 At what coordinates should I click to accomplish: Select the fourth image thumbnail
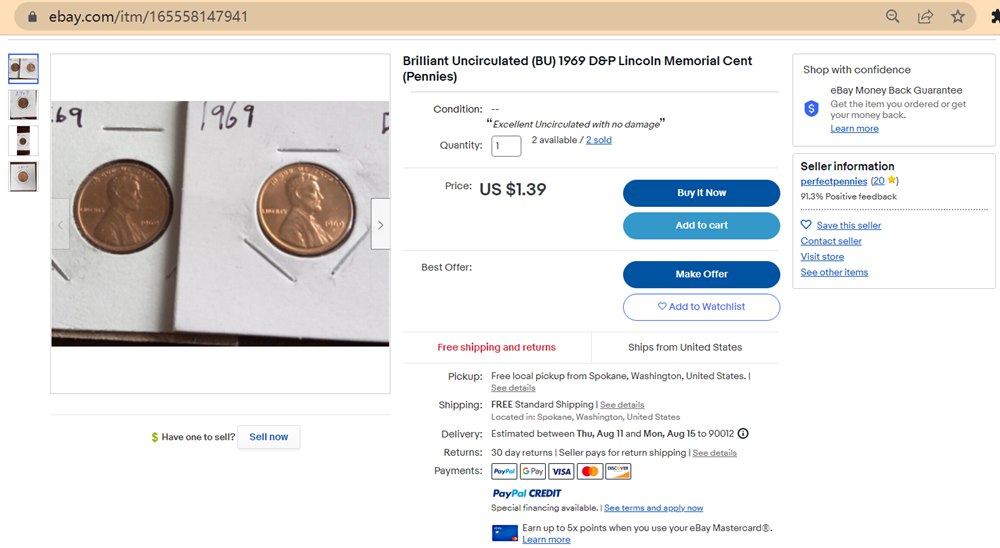pyautogui.click(x=23, y=176)
